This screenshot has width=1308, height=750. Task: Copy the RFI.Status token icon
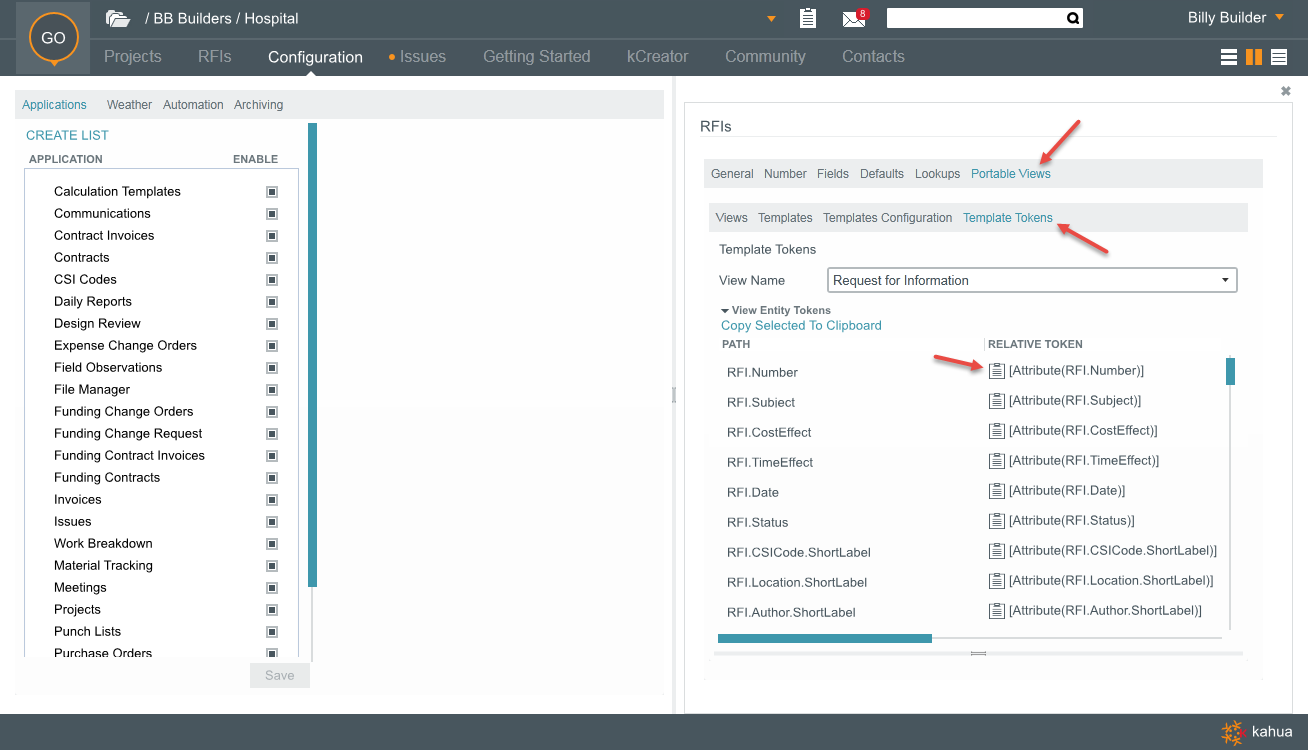point(996,521)
